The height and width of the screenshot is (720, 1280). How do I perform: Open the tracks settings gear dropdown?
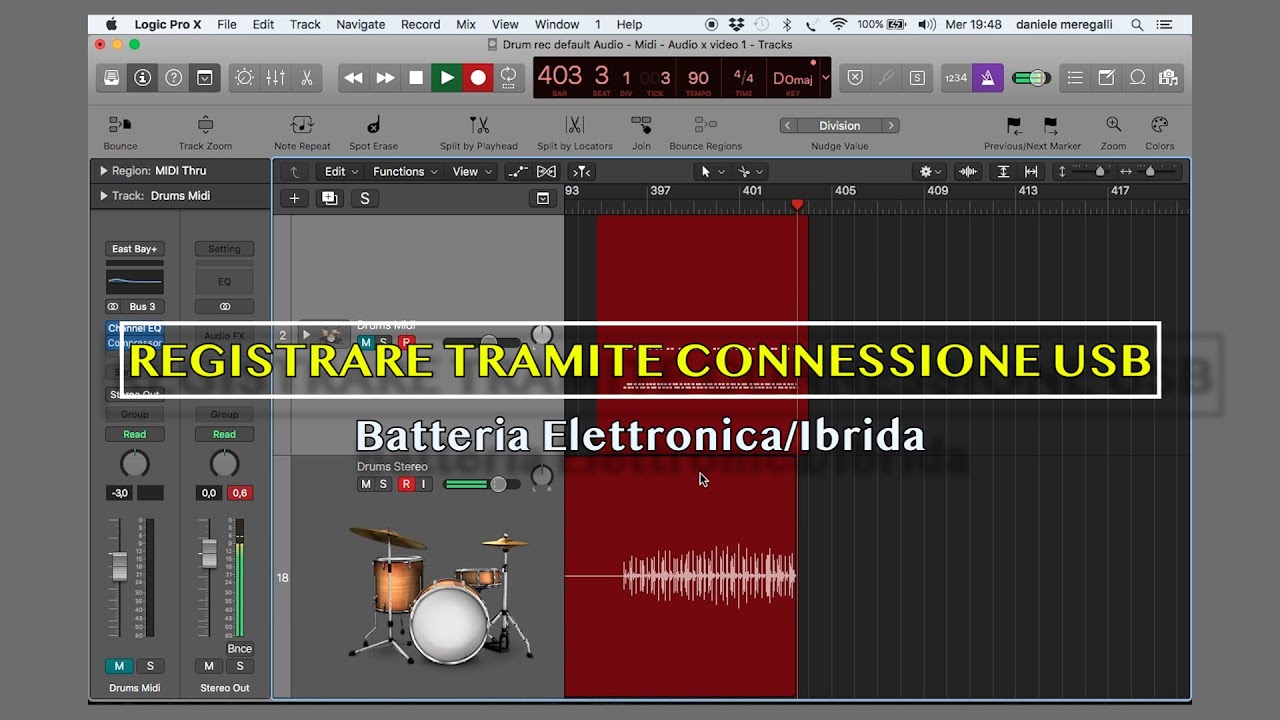[x=930, y=171]
